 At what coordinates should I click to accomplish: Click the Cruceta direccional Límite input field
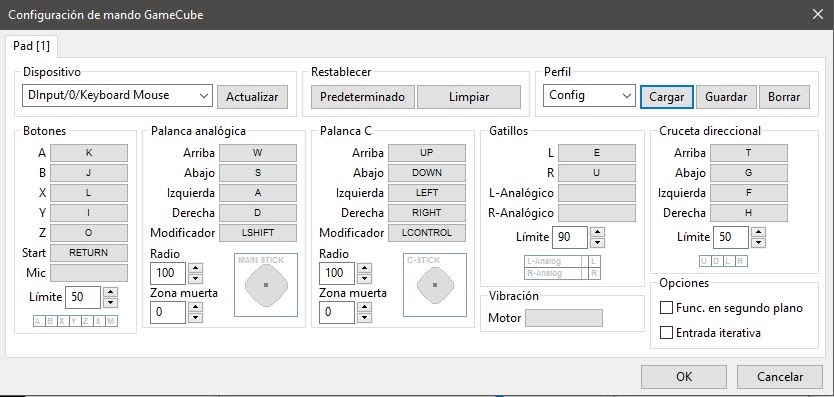pyautogui.click(x=731, y=237)
